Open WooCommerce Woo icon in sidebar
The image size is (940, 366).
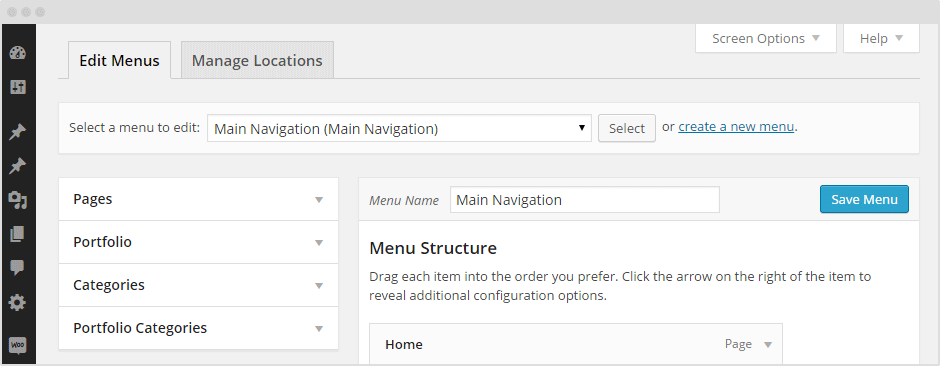tap(18, 346)
